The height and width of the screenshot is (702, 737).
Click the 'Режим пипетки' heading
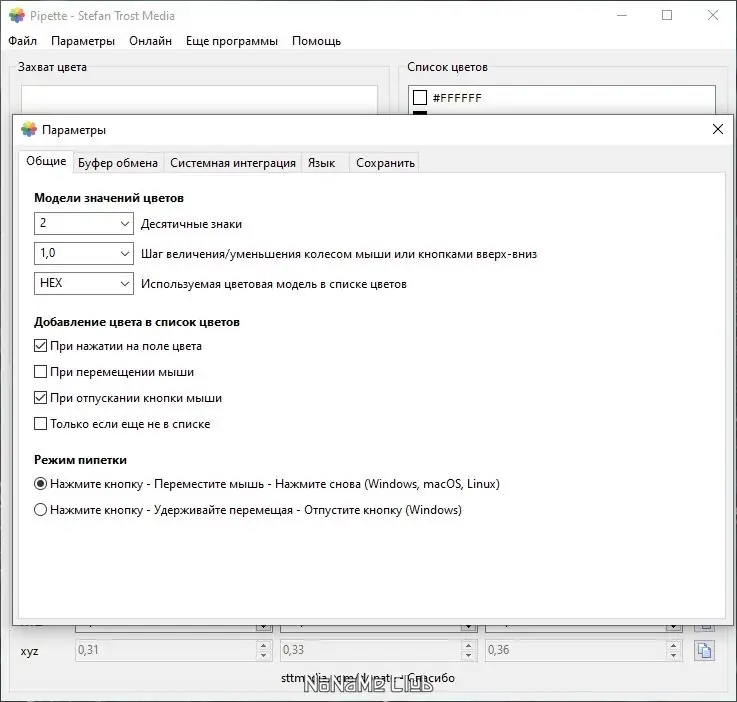click(80, 460)
